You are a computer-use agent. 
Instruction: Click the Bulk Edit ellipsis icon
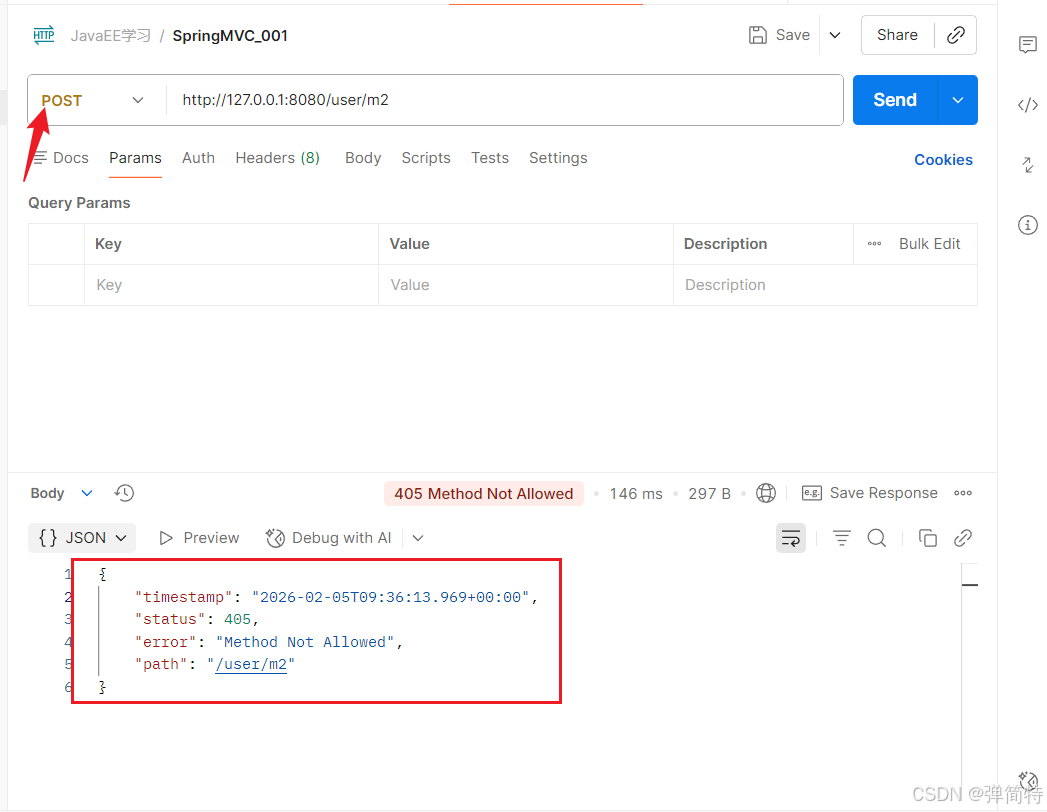(x=874, y=244)
